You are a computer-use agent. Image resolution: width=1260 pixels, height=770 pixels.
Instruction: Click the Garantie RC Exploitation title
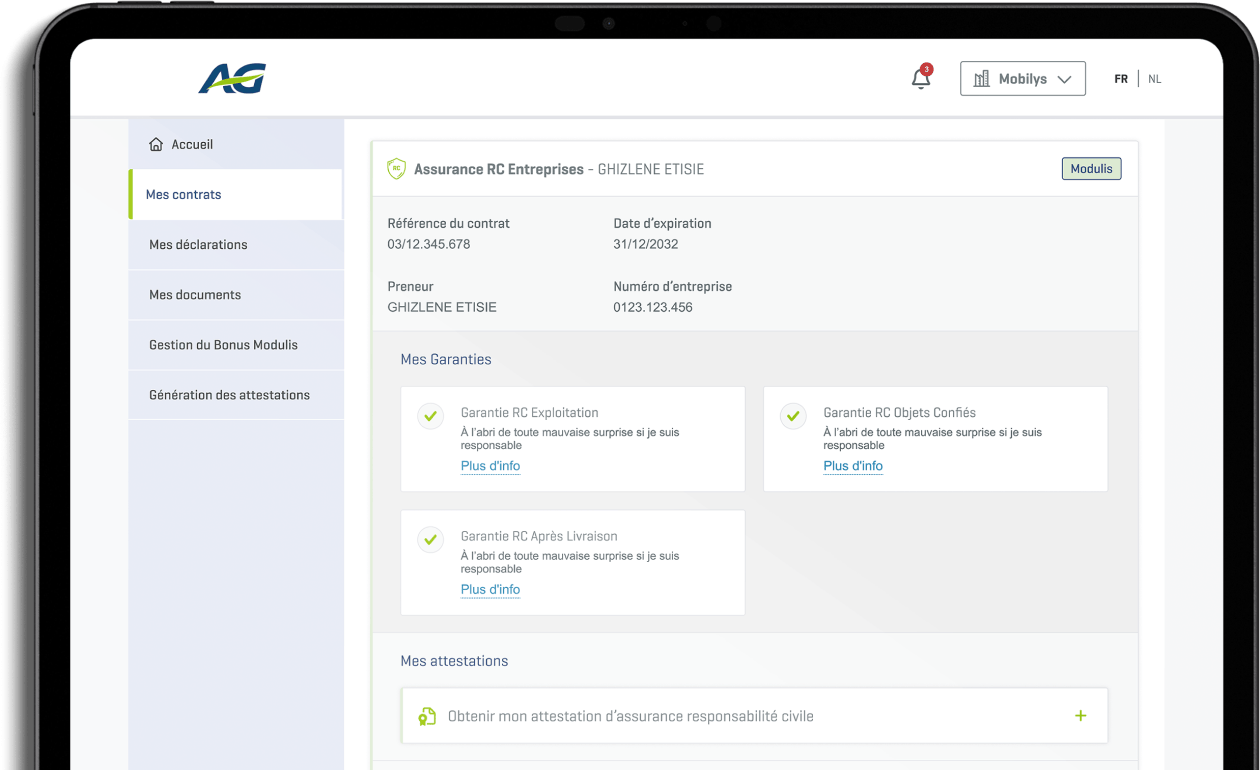point(530,412)
